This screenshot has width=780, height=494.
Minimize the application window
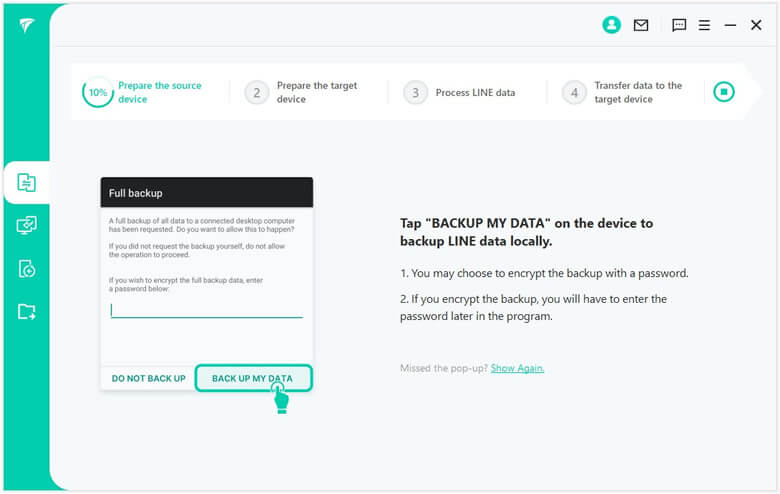(730, 25)
